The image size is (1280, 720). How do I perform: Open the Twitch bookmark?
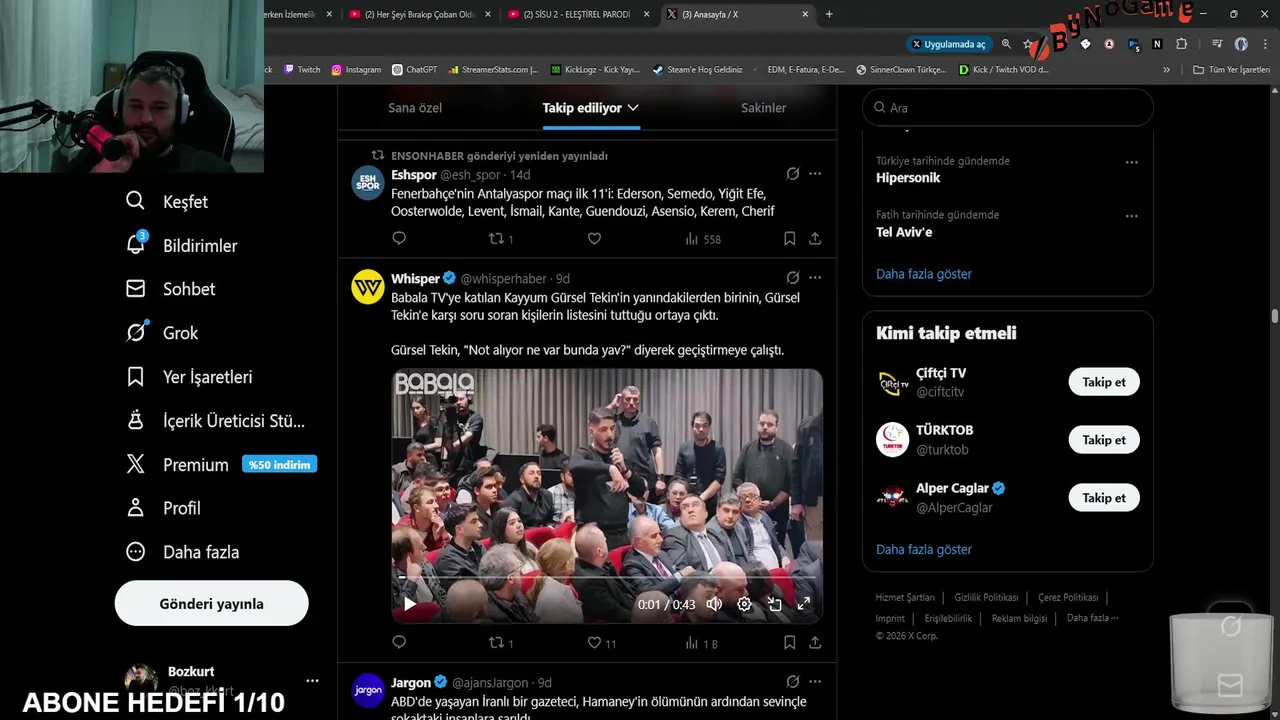(302, 70)
